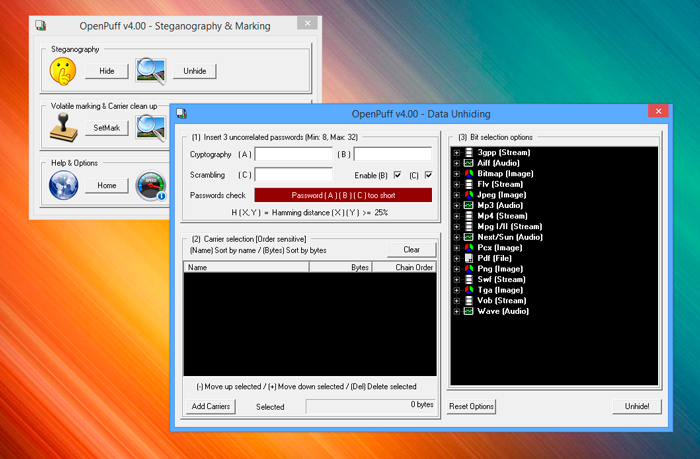700x459 pixels.
Task: Close the Data Unhiding window
Action: [x=658, y=111]
